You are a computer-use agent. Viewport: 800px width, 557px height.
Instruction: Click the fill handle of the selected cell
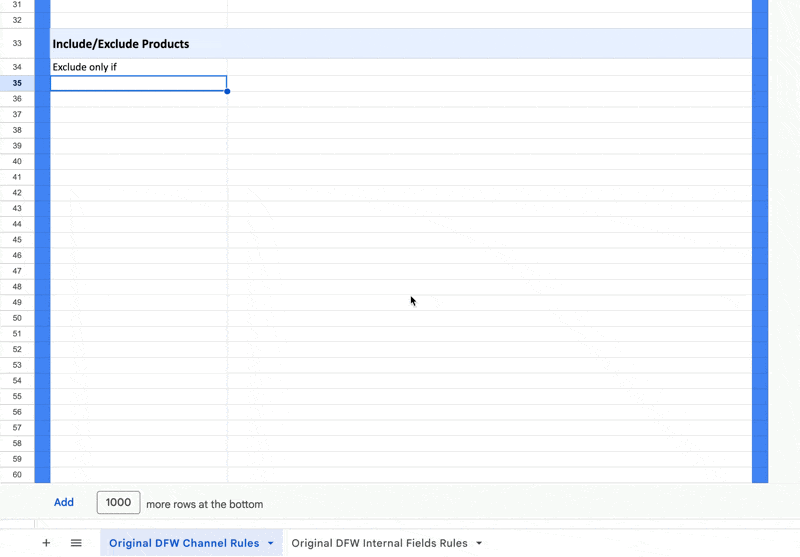[x=227, y=91]
